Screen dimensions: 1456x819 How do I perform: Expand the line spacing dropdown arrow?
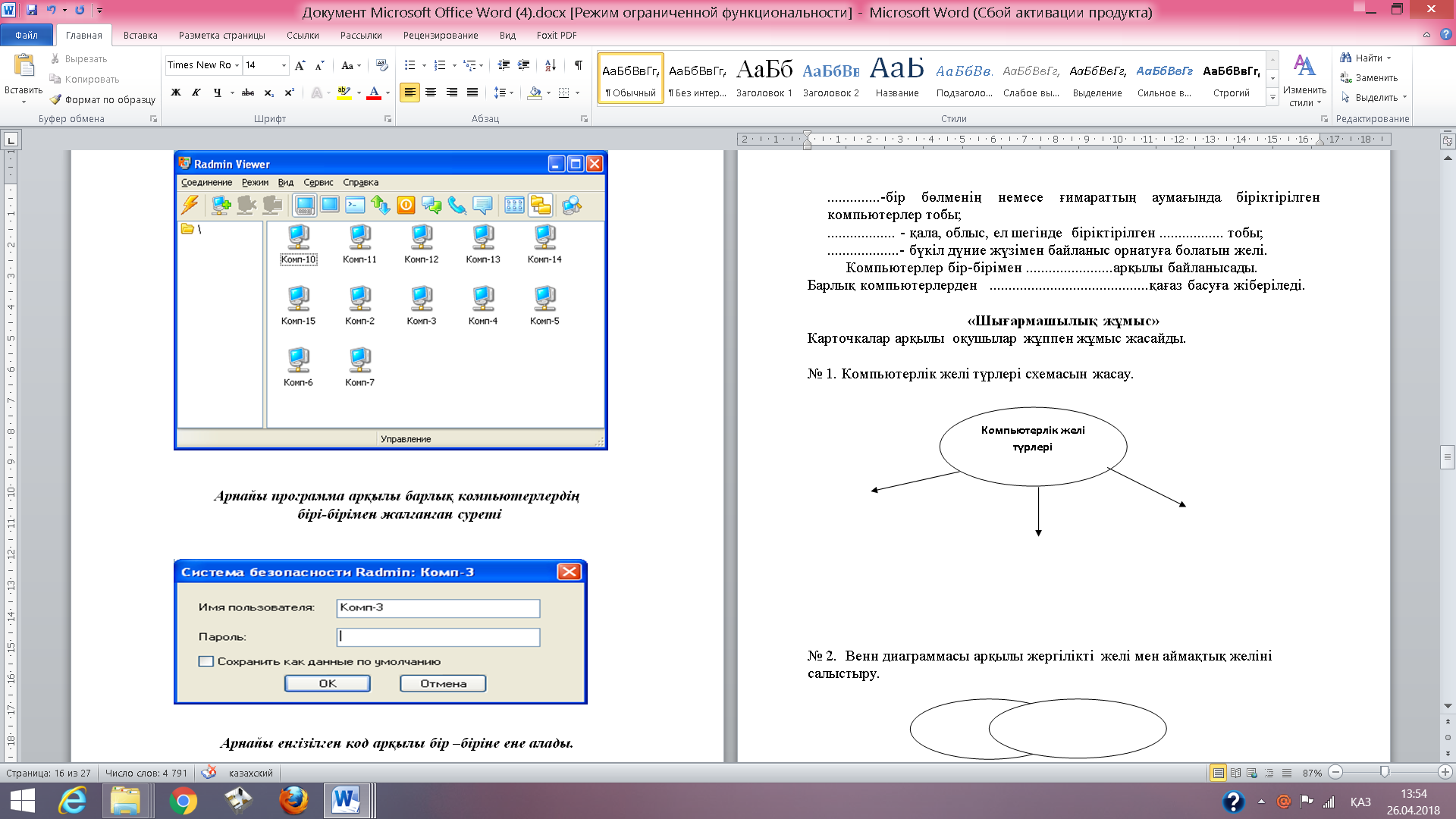512,93
